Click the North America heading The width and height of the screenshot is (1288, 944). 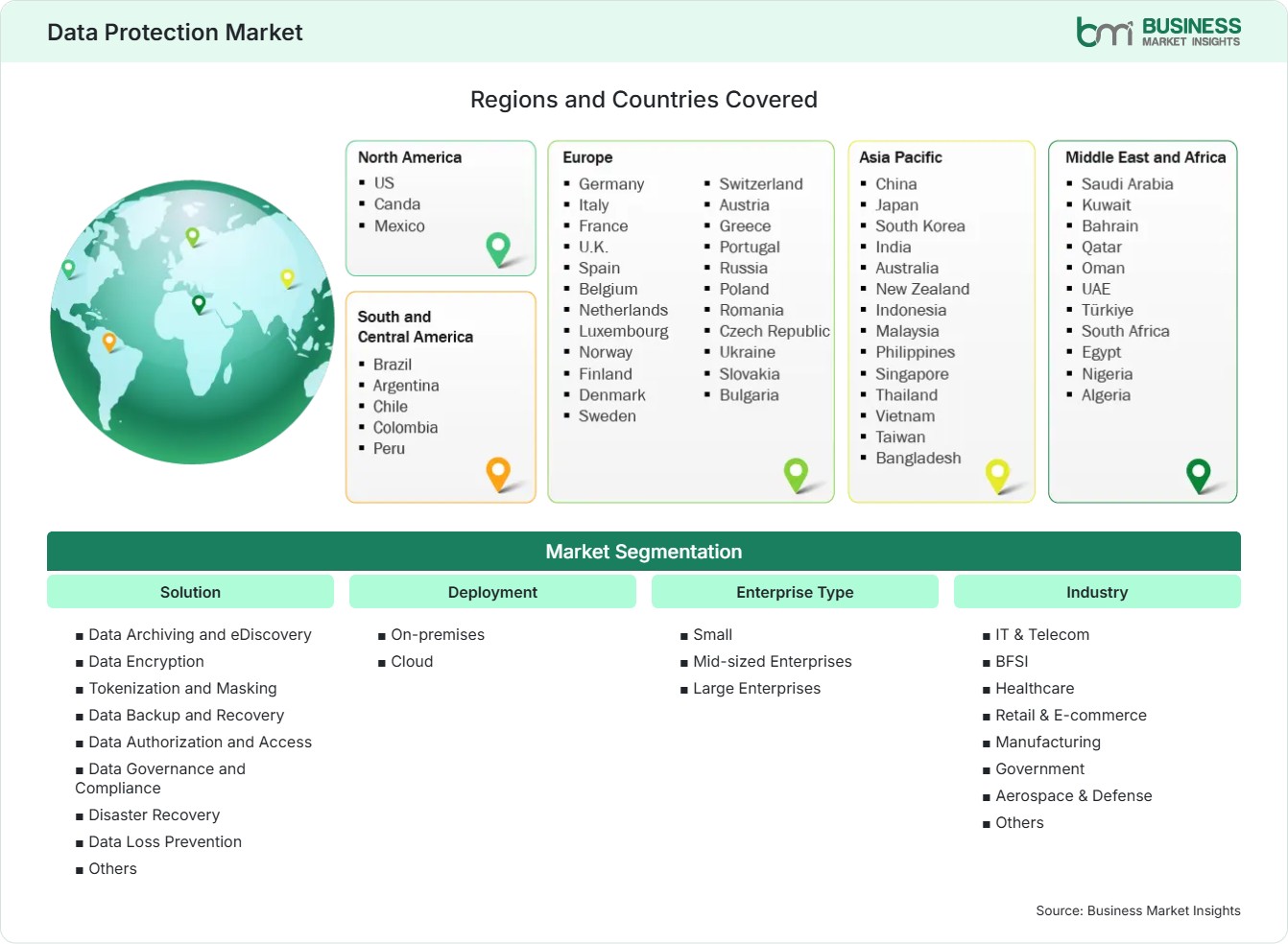pos(410,157)
